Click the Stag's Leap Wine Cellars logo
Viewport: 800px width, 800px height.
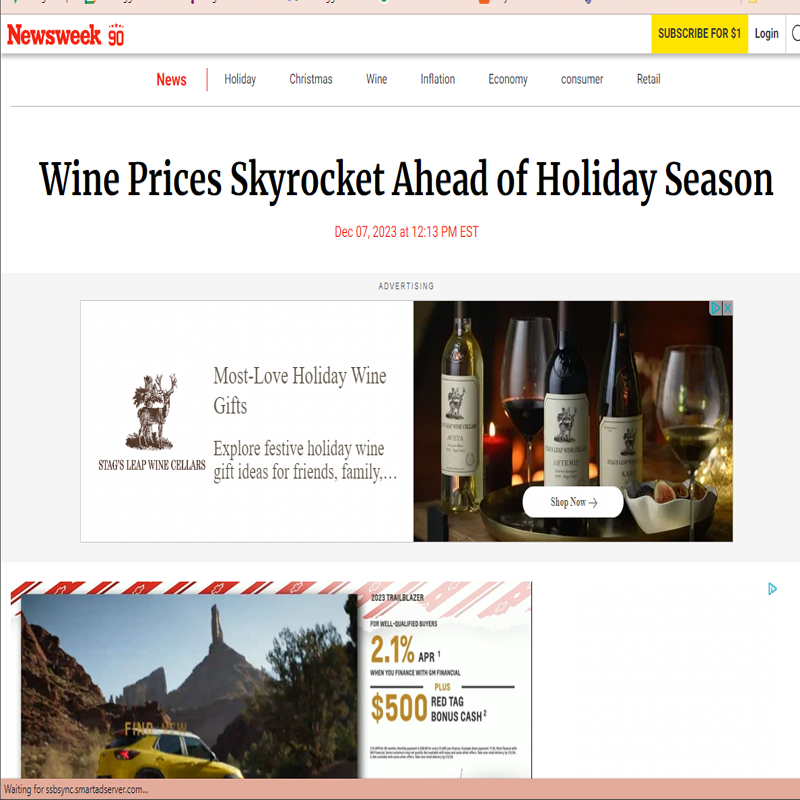coord(152,421)
